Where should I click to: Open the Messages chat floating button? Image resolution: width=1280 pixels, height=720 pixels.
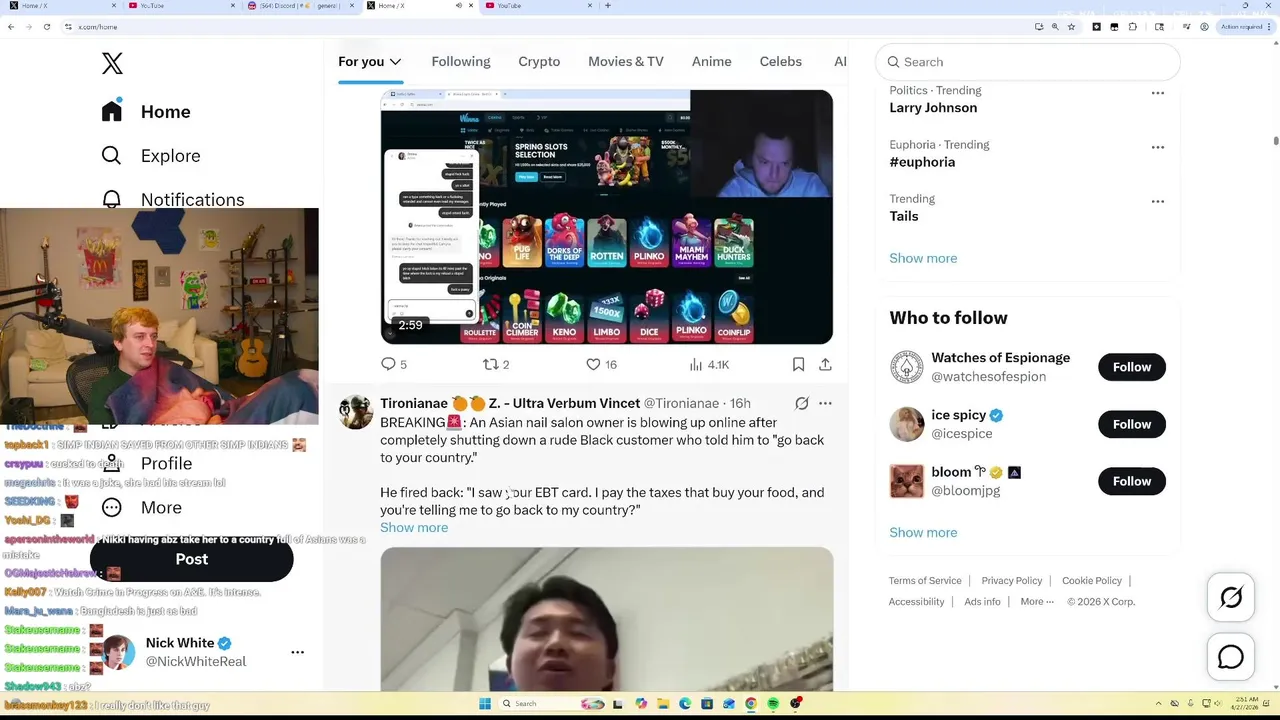click(1231, 657)
